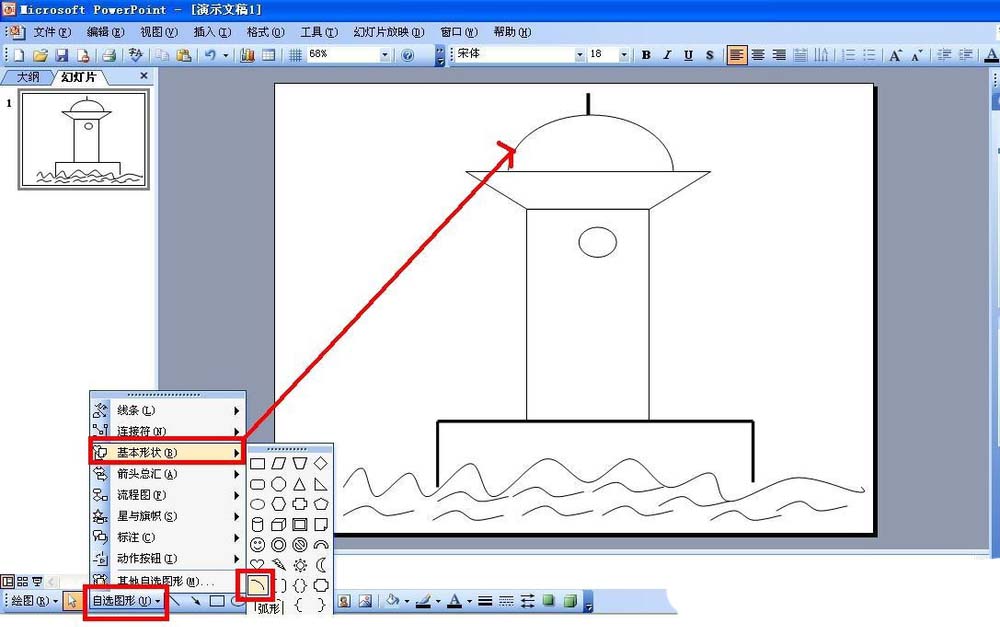
Task: Select the Line tool on drawing toolbar
Action: click(176, 601)
